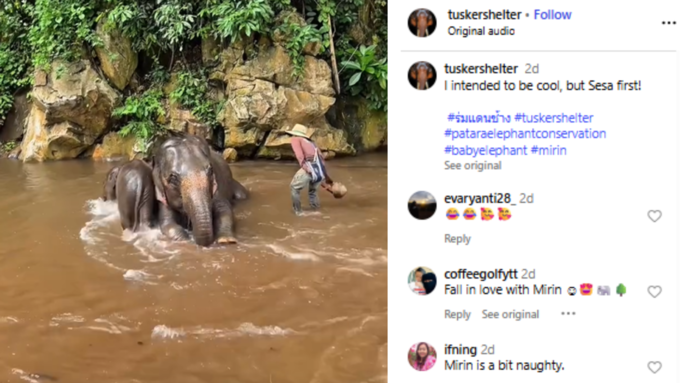Open tuskershelter avatar beside the caption

coord(422,75)
